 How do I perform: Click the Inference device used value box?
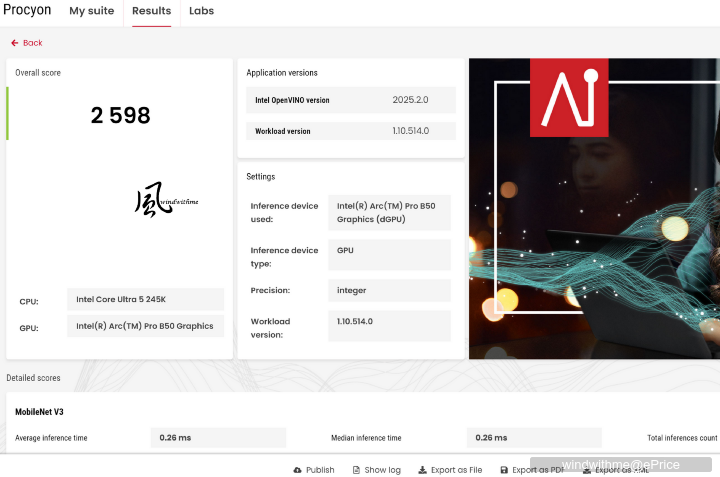389,212
